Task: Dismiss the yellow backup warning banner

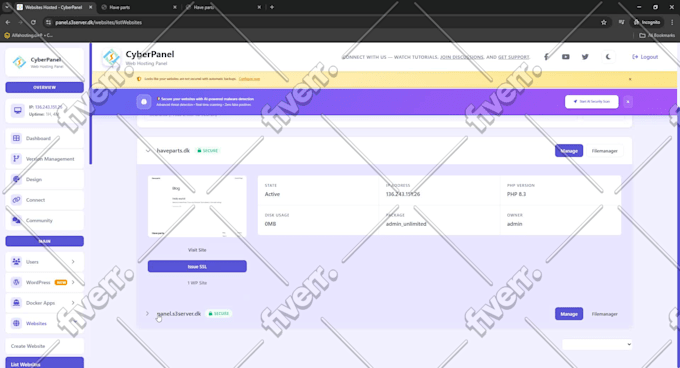Action: (630, 79)
